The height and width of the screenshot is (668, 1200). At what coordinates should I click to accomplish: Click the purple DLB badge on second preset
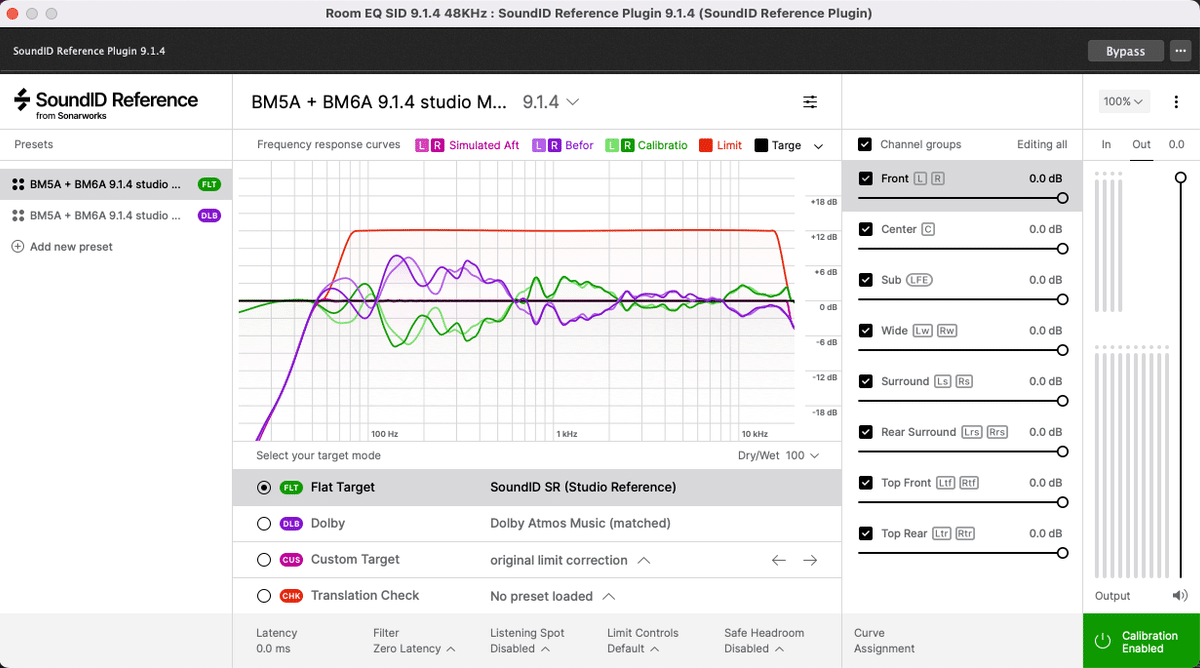pyautogui.click(x=209, y=216)
